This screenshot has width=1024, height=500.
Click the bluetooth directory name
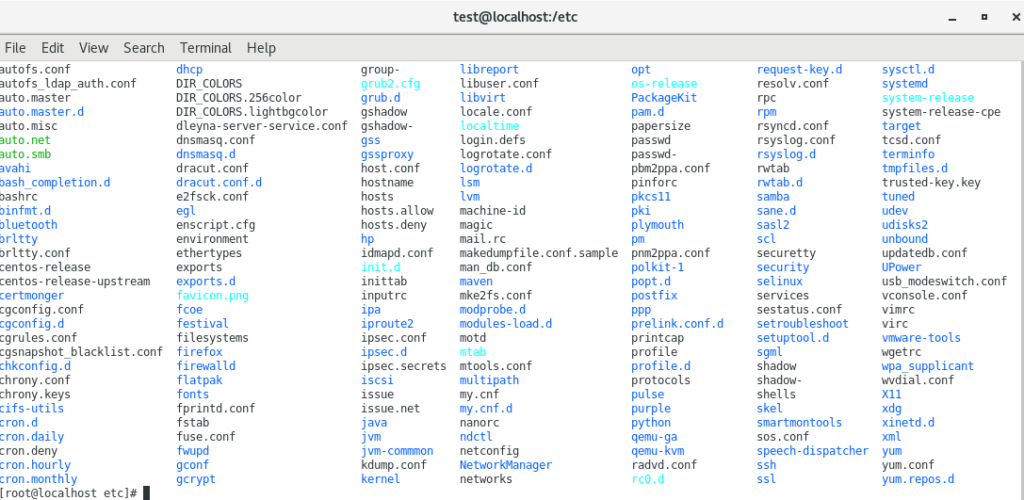[x=29, y=225]
